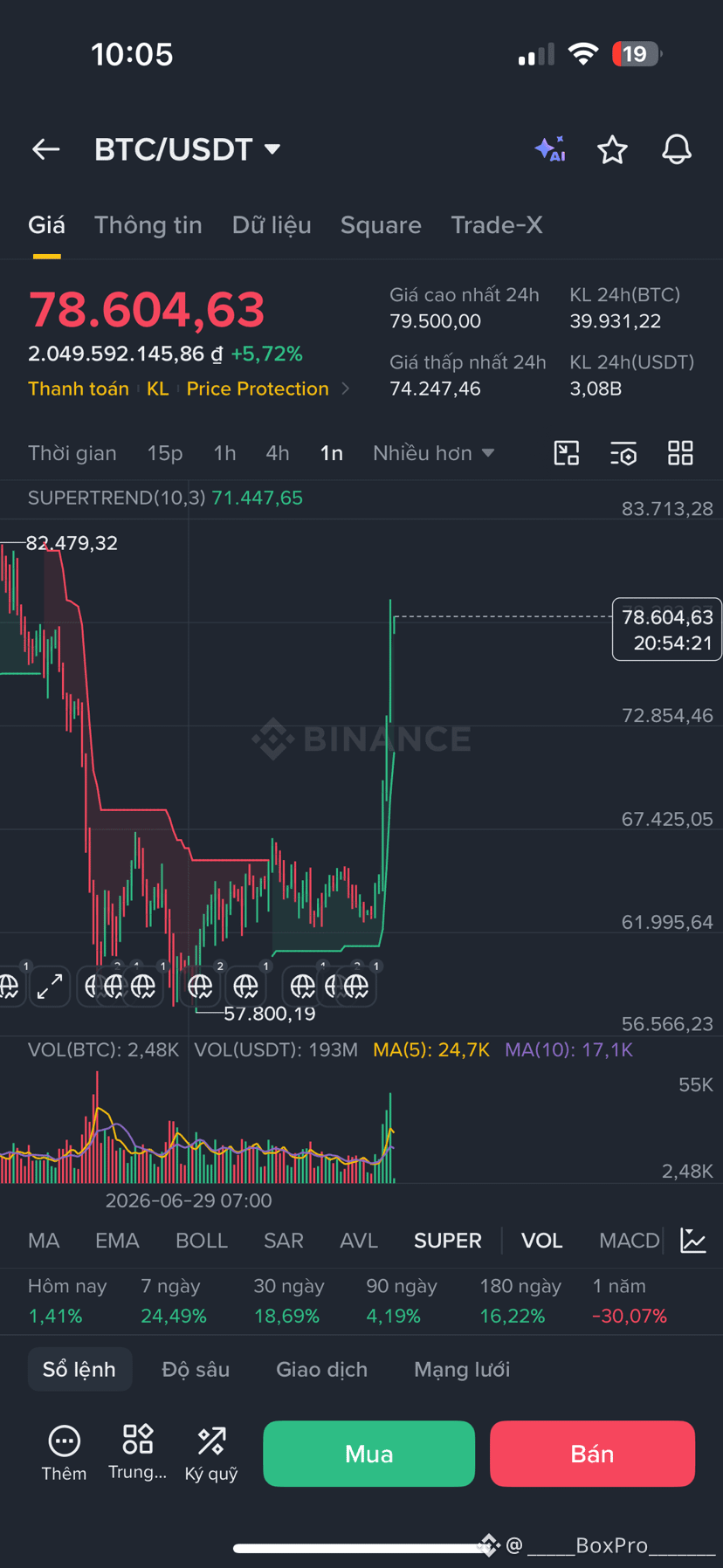Toggle SUPER indicator
723x1568 pixels.
click(448, 1241)
